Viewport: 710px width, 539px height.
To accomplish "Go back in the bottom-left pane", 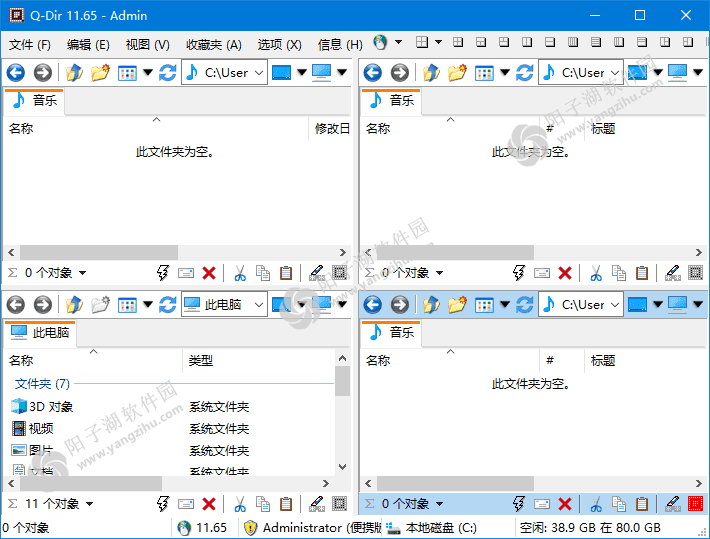I will coord(15,304).
